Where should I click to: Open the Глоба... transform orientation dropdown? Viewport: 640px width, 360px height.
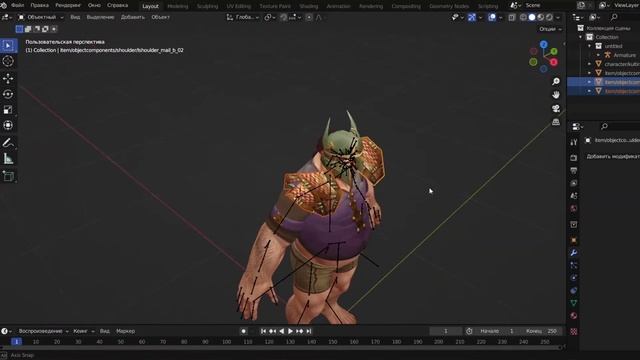tap(243, 17)
